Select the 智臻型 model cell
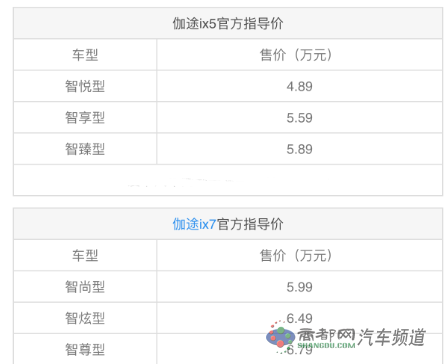The width and height of the screenshot is (445, 364). point(85,149)
